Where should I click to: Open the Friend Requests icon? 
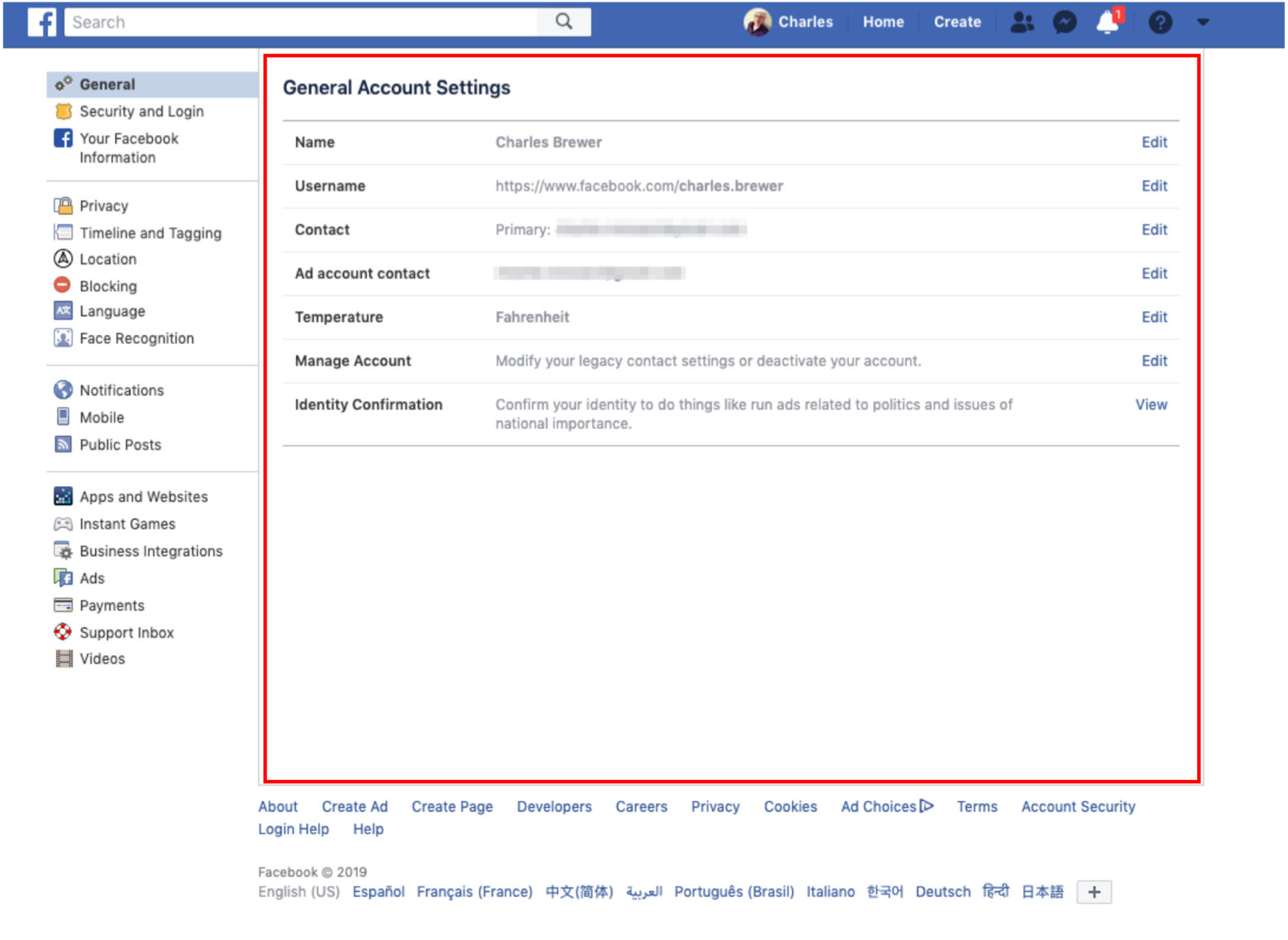coord(1022,22)
